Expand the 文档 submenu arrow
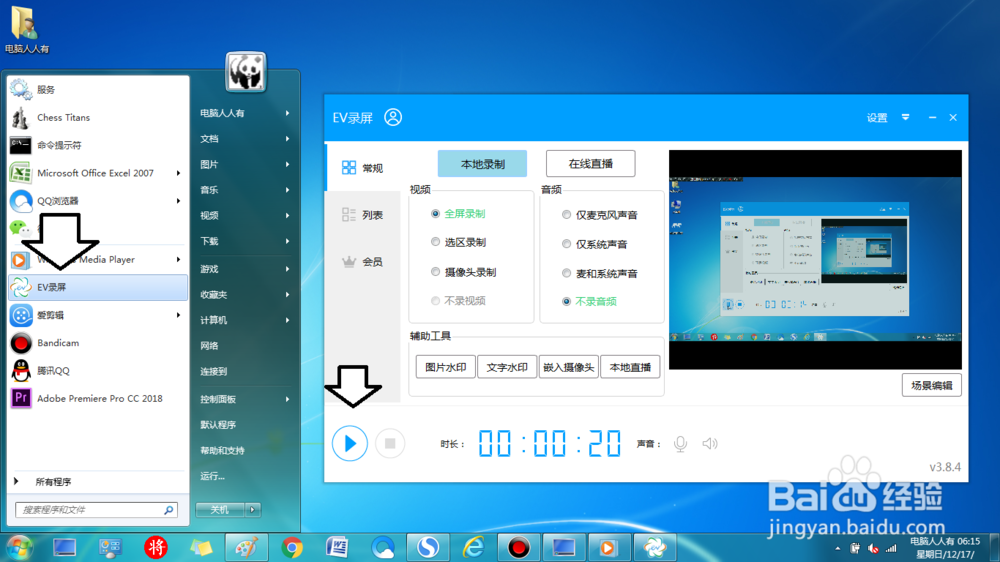 pyautogui.click(x=288, y=138)
